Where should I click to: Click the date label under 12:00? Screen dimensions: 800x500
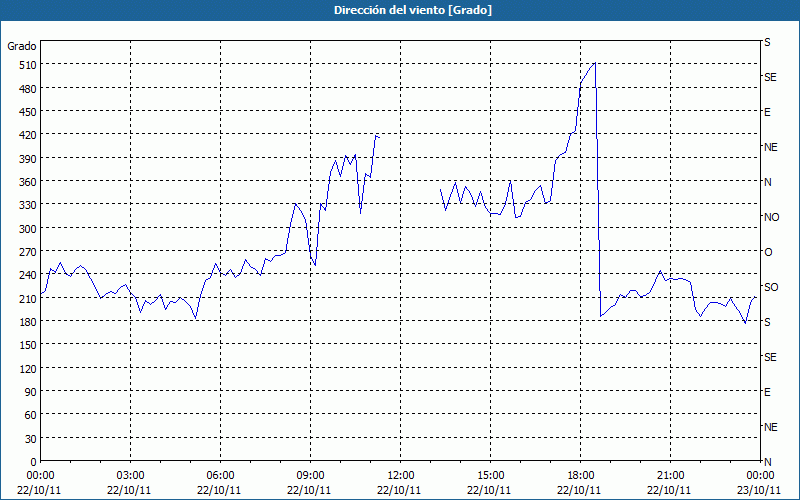(x=399, y=490)
